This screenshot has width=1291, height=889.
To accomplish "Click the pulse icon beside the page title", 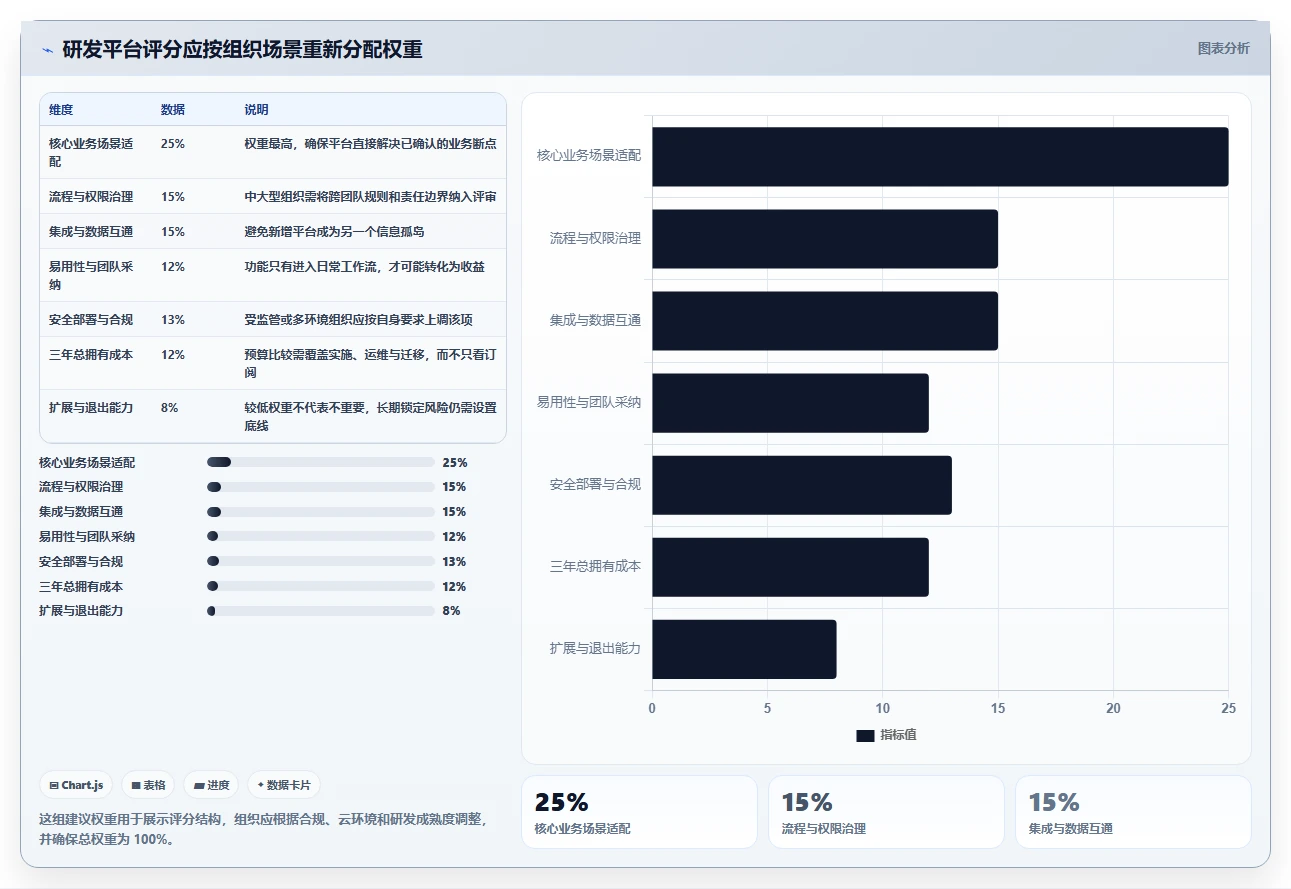I will tap(47, 50).
